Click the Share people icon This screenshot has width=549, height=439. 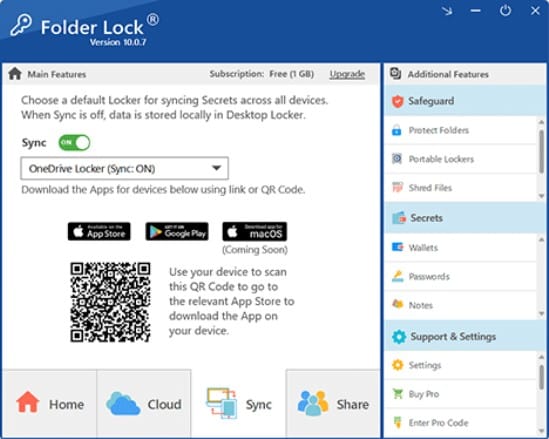(x=313, y=403)
